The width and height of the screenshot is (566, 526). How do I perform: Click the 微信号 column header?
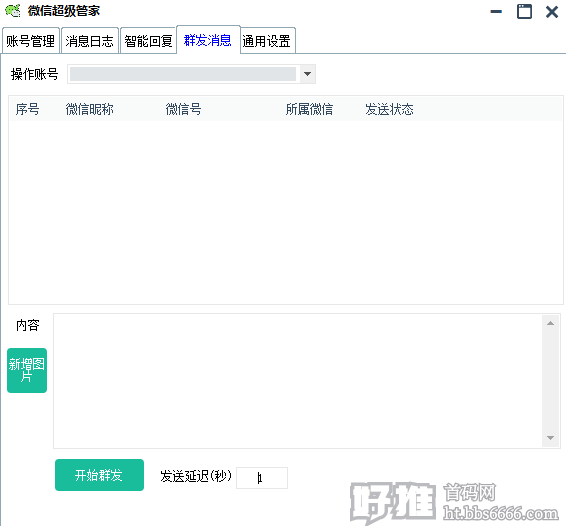click(x=183, y=109)
